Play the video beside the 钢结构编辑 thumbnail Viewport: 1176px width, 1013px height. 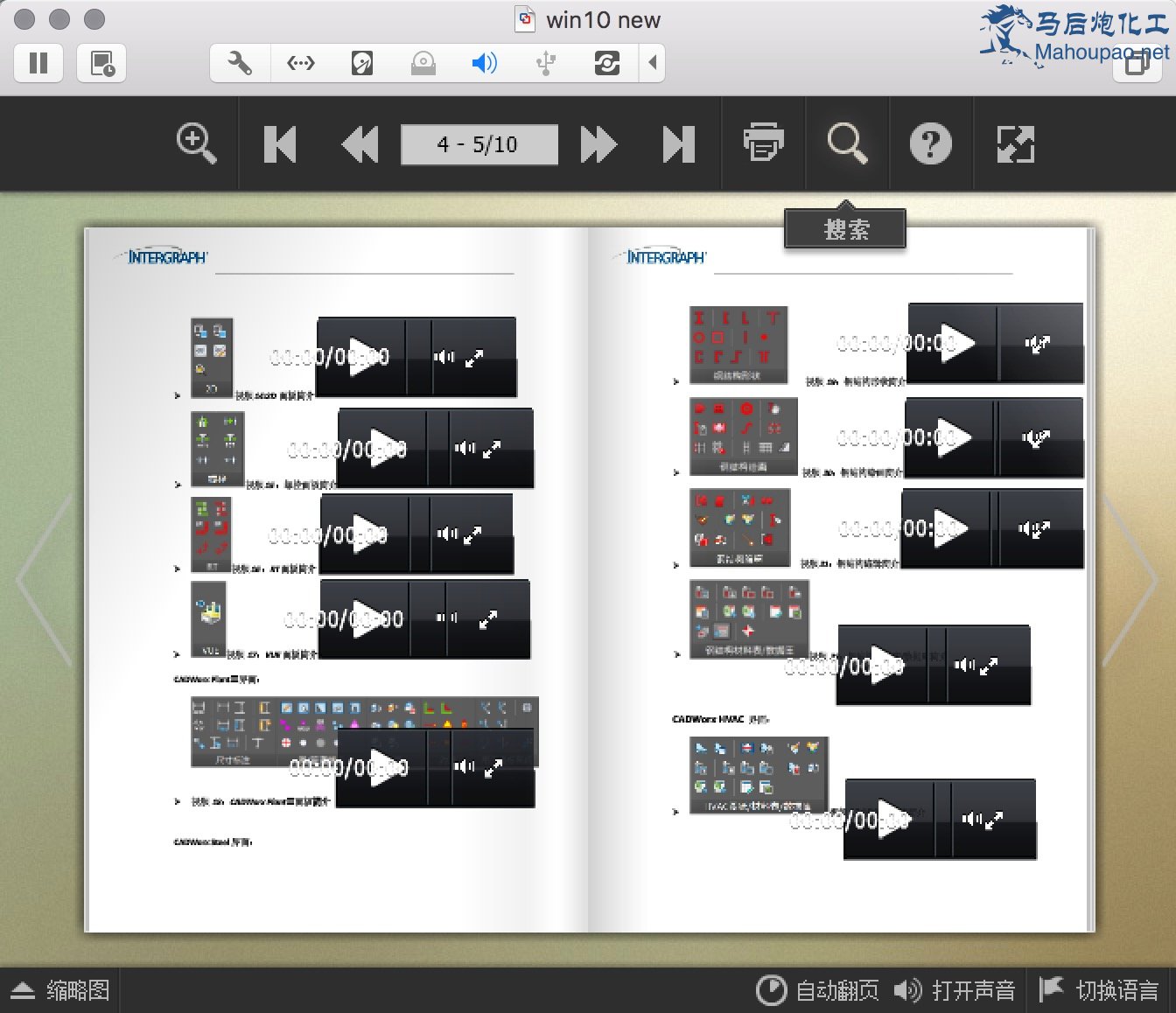click(950, 528)
